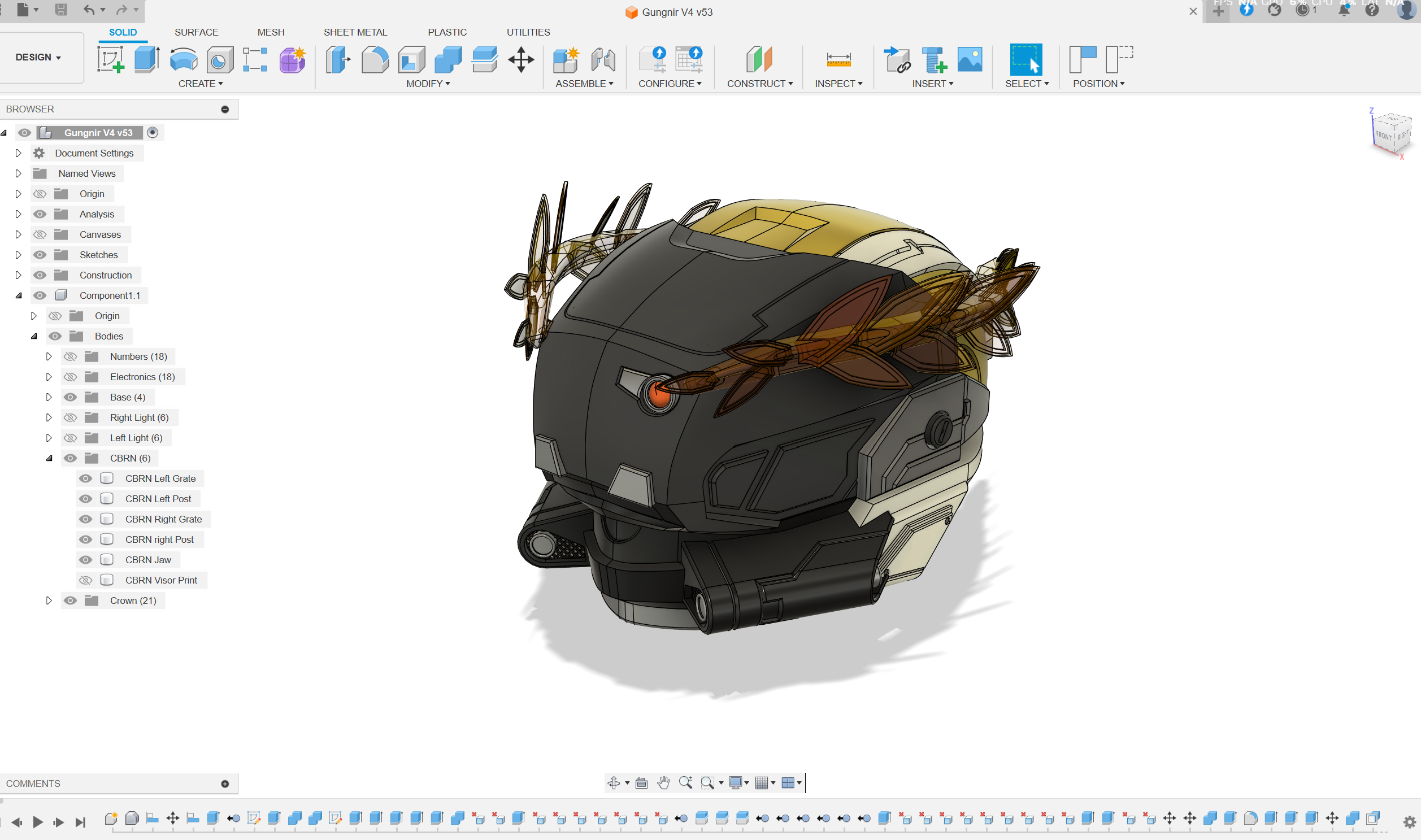The image size is (1421, 840).
Task: Switch to the SURFACE tab
Action: (x=196, y=32)
